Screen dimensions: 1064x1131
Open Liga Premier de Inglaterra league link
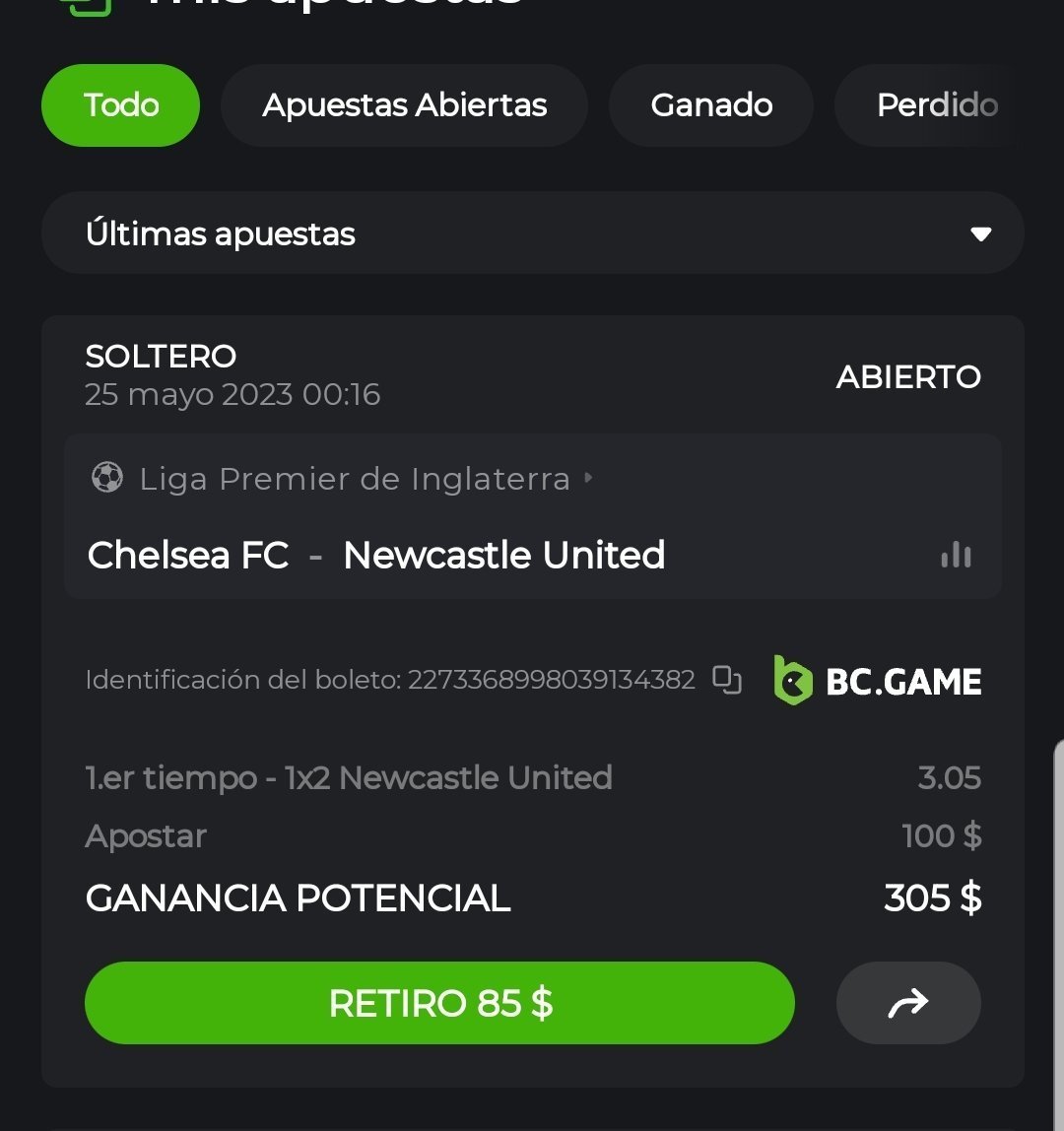click(355, 479)
